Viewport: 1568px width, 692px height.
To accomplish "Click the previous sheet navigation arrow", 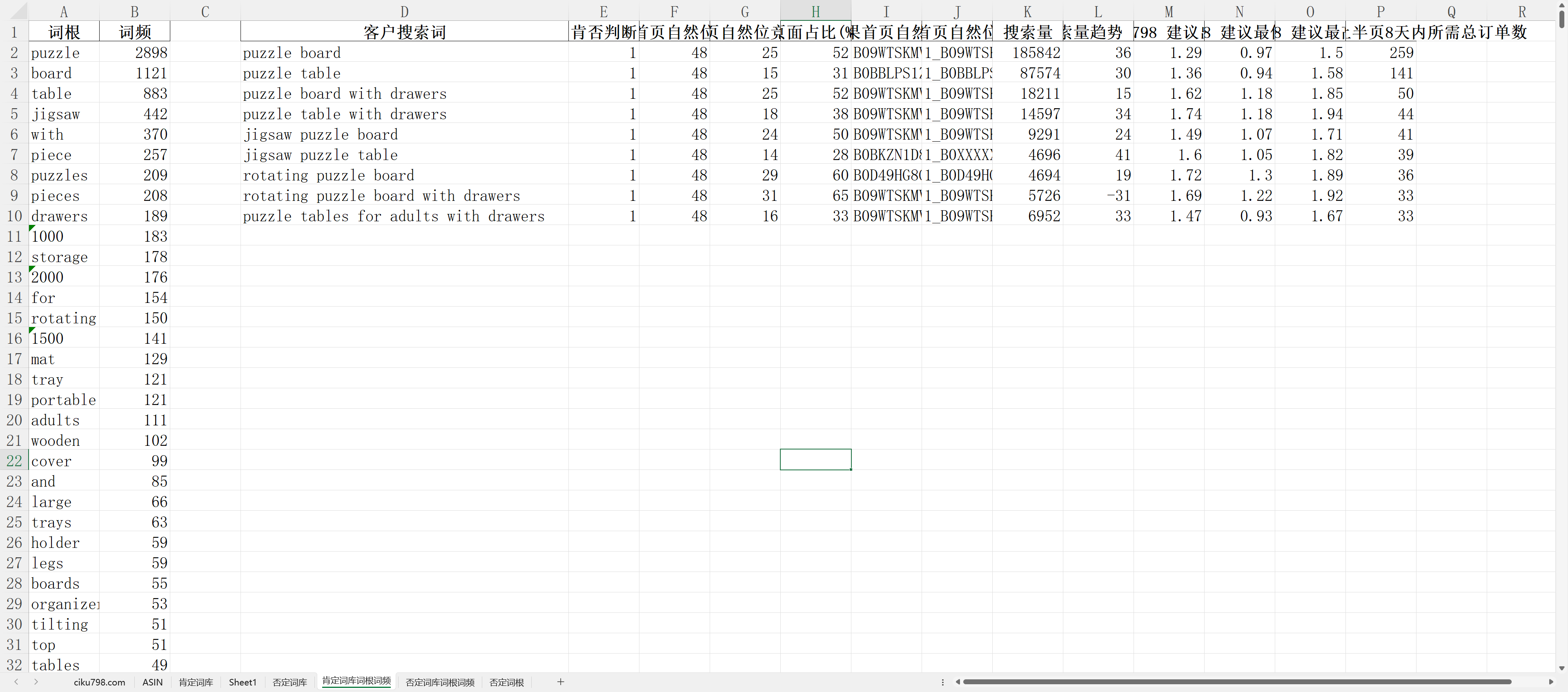I will pyautogui.click(x=16, y=682).
